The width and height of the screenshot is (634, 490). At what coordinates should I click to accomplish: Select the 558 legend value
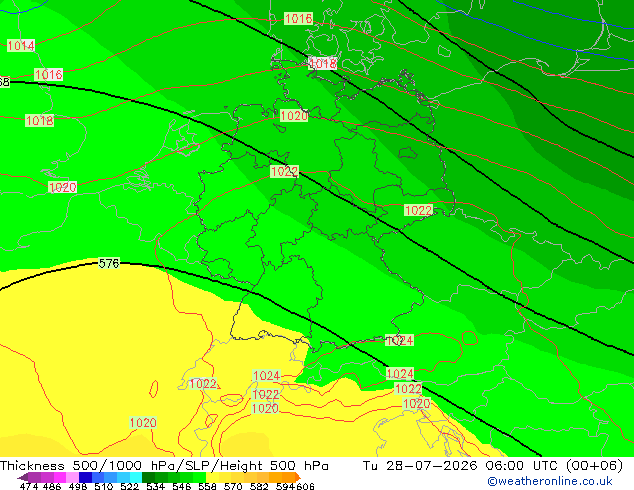(x=207, y=486)
